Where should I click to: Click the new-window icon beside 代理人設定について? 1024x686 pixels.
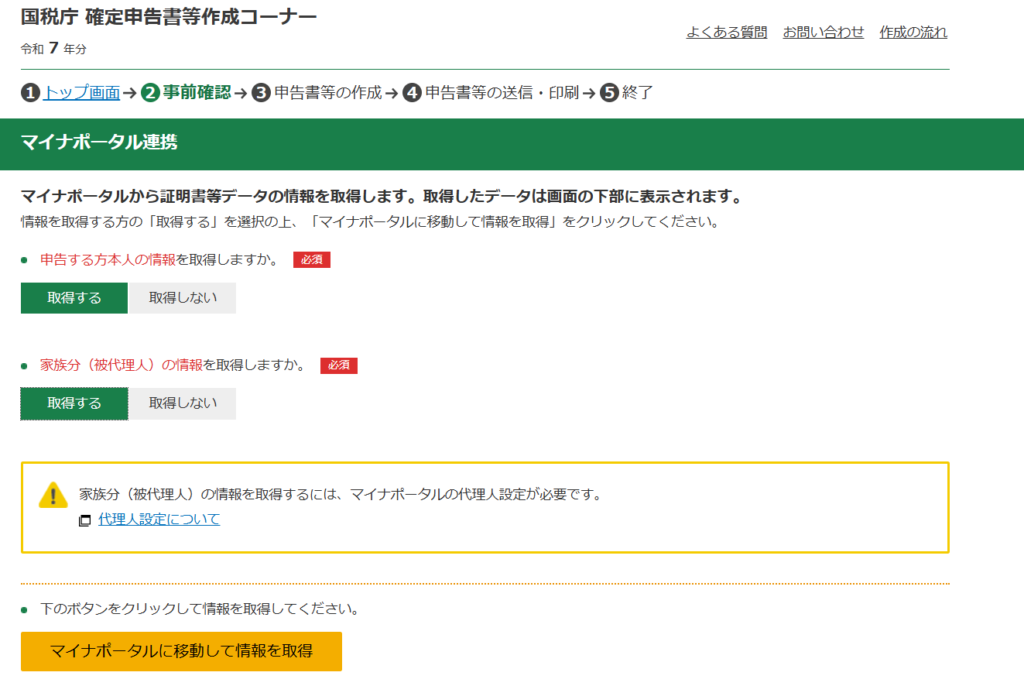pyautogui.click(x=85, y=520)
